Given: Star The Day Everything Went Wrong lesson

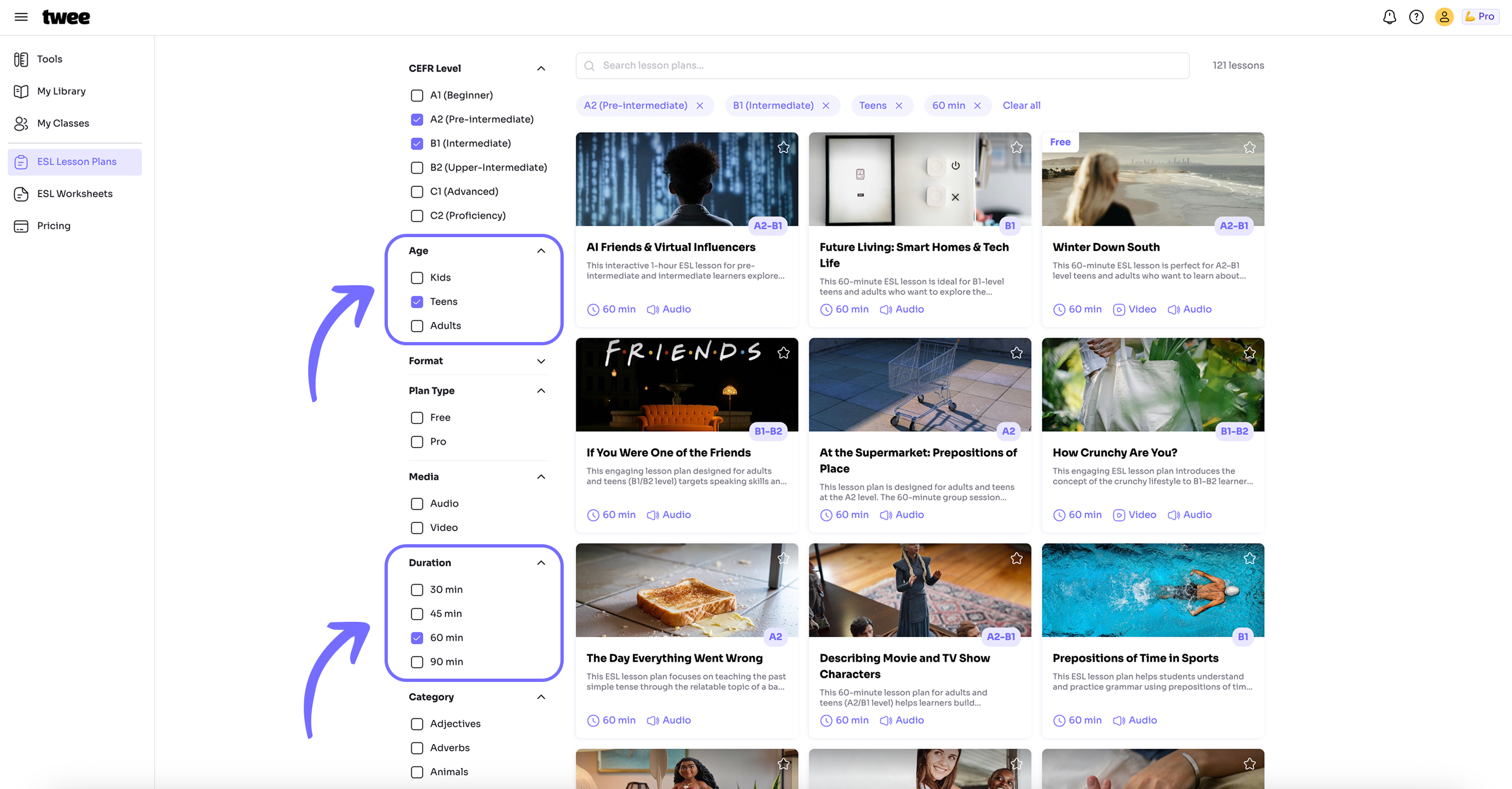Looking at the screenshot, I should [x=783, y=558].
